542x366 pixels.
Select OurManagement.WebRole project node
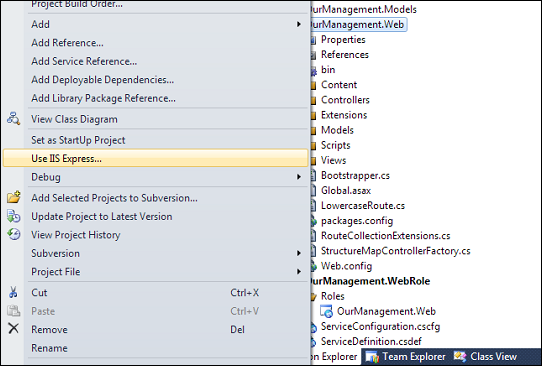(x=370, y=281)
